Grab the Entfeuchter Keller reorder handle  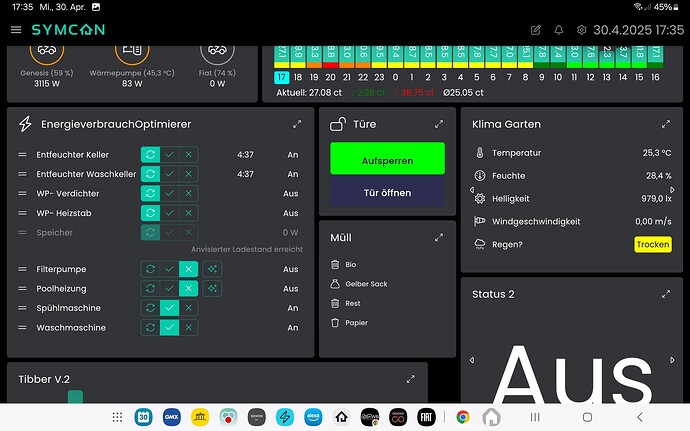coord(22,155)
